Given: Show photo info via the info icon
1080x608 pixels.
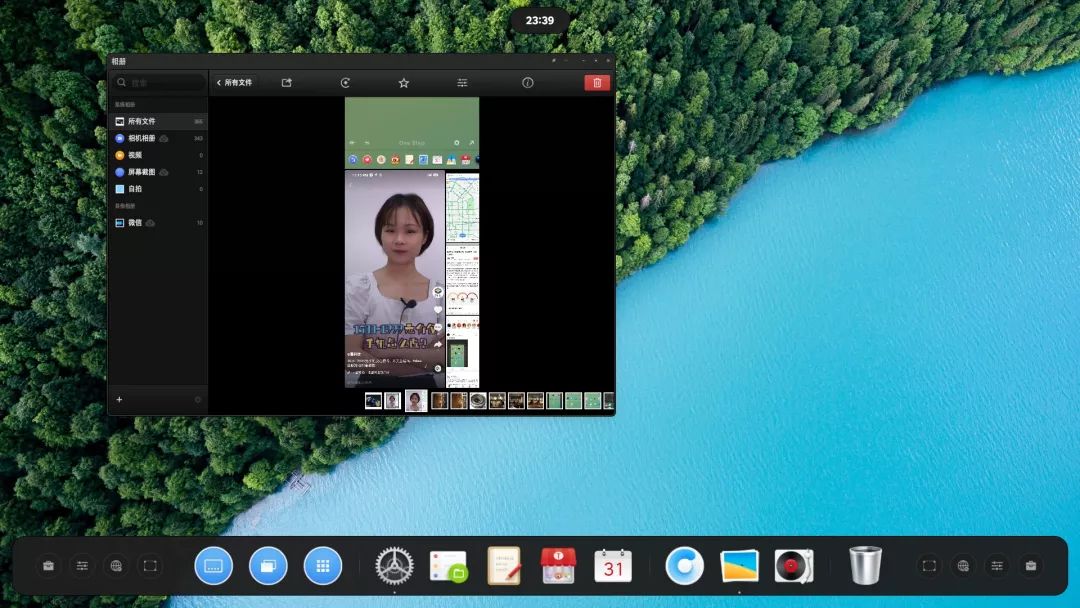Looking at the screenshot, I should (x=528, y=83).
